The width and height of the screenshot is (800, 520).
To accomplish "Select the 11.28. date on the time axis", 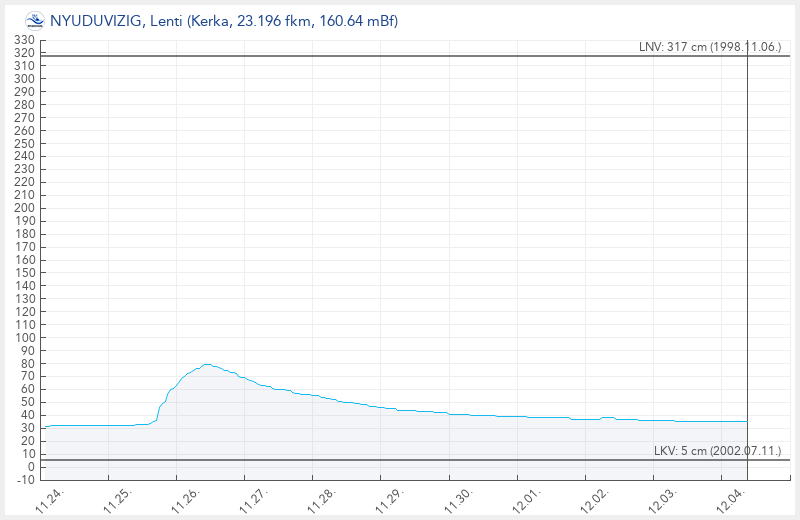I will (x=323, y=500).
